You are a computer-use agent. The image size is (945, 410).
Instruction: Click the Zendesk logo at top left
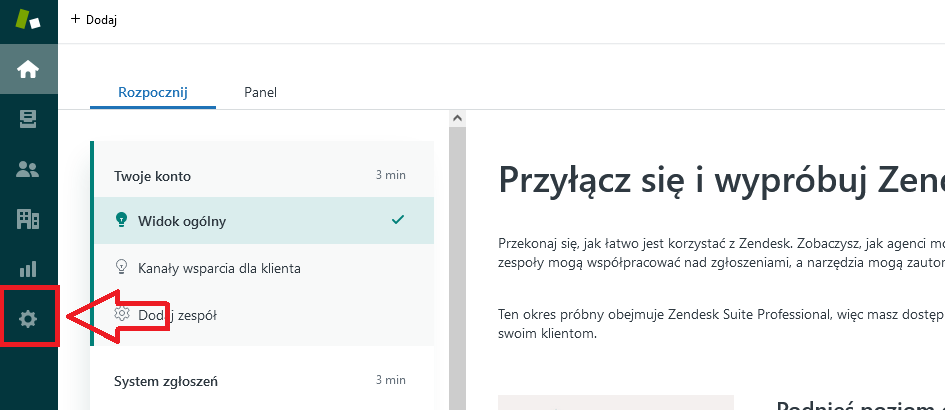[x=28, y=19]
